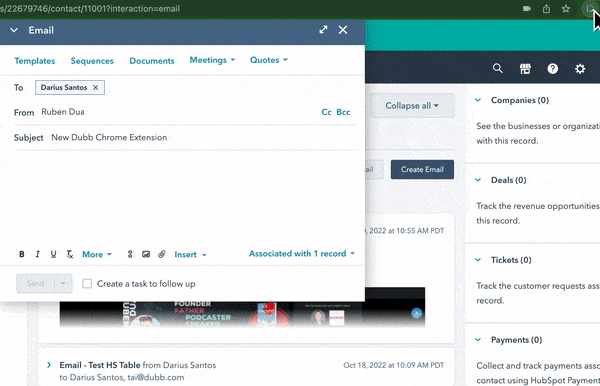
Task: Open the HubSpot marketplace icon
Action: pyautogui.click(x=525, y=69)
